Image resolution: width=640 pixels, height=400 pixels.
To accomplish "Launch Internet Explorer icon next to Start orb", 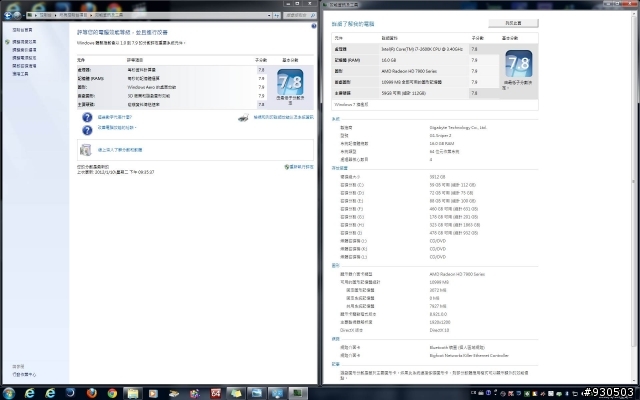I will pyautogui.click(x=29, y=393).
